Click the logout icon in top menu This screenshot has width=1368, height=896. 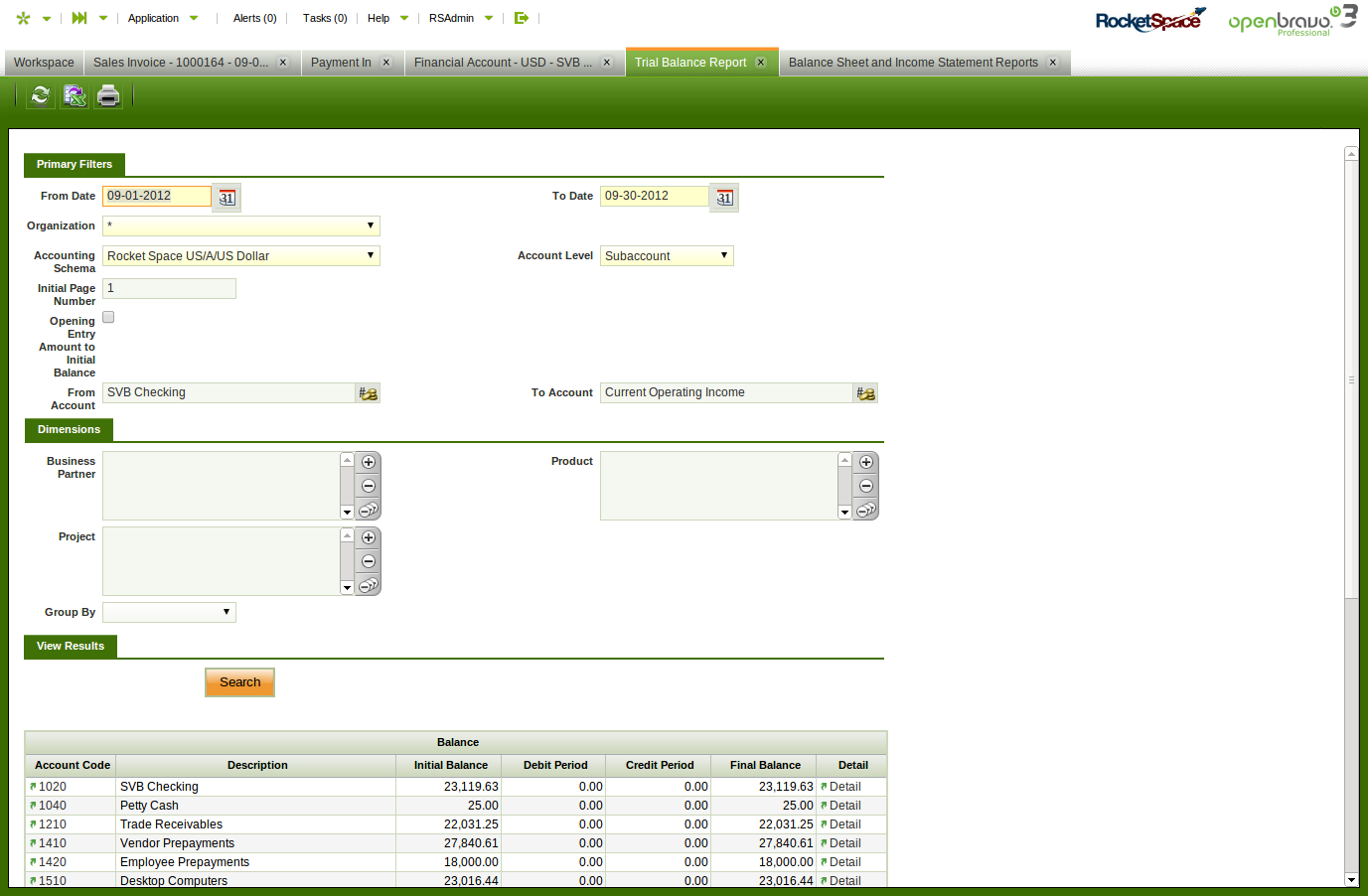[x=521, y=18]
